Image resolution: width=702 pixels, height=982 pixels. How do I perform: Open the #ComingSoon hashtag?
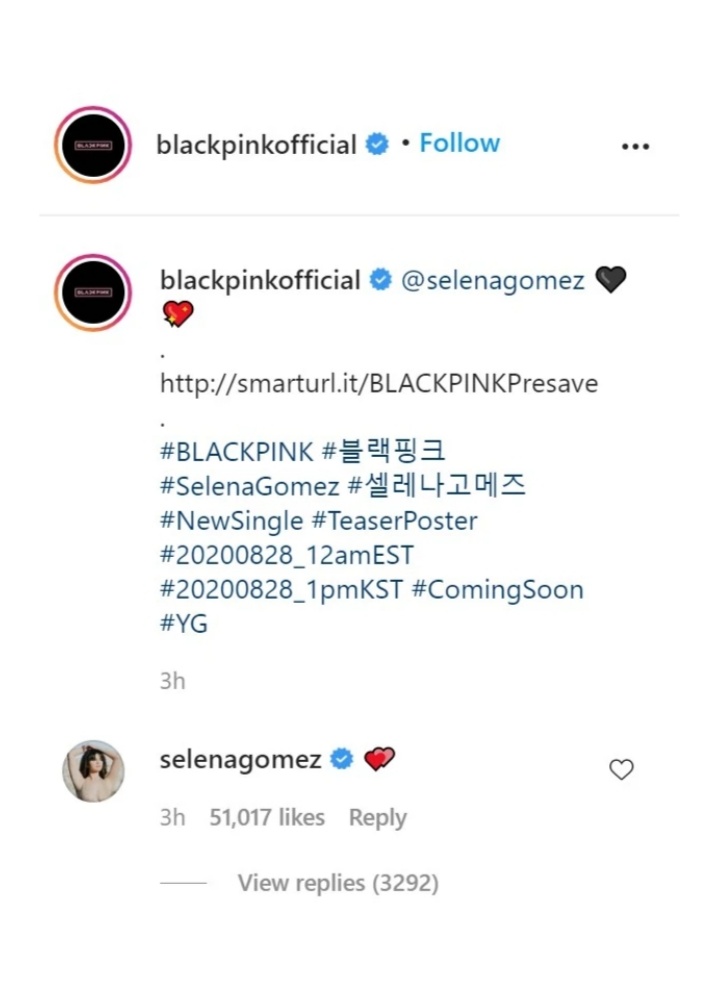coord(497,590)
